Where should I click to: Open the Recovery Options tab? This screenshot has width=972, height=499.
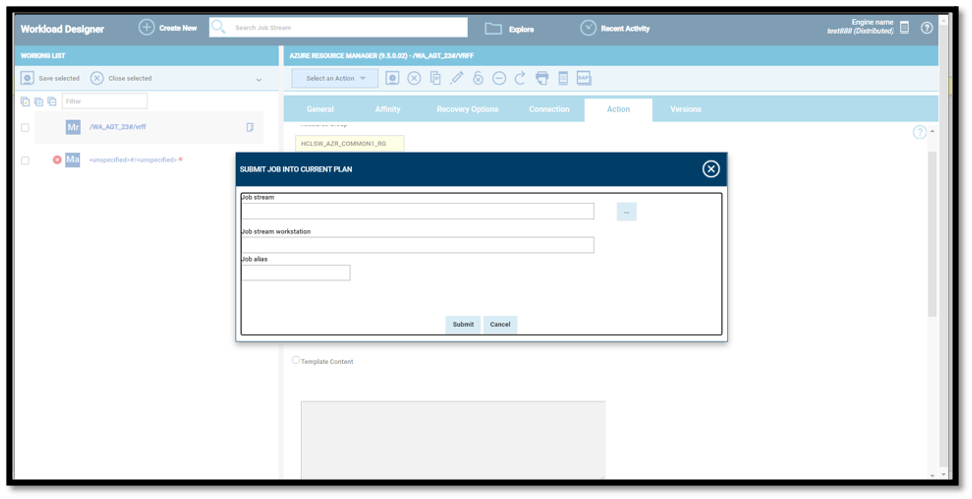pyautogui.click(x=467, y=109)
